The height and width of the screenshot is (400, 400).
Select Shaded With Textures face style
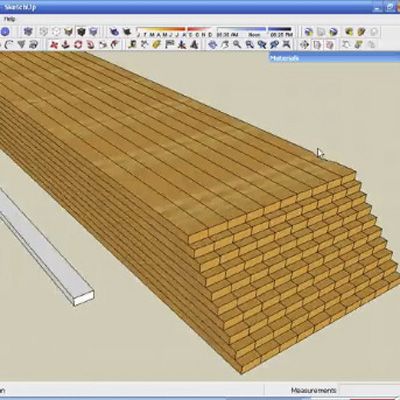click(81, 32)
